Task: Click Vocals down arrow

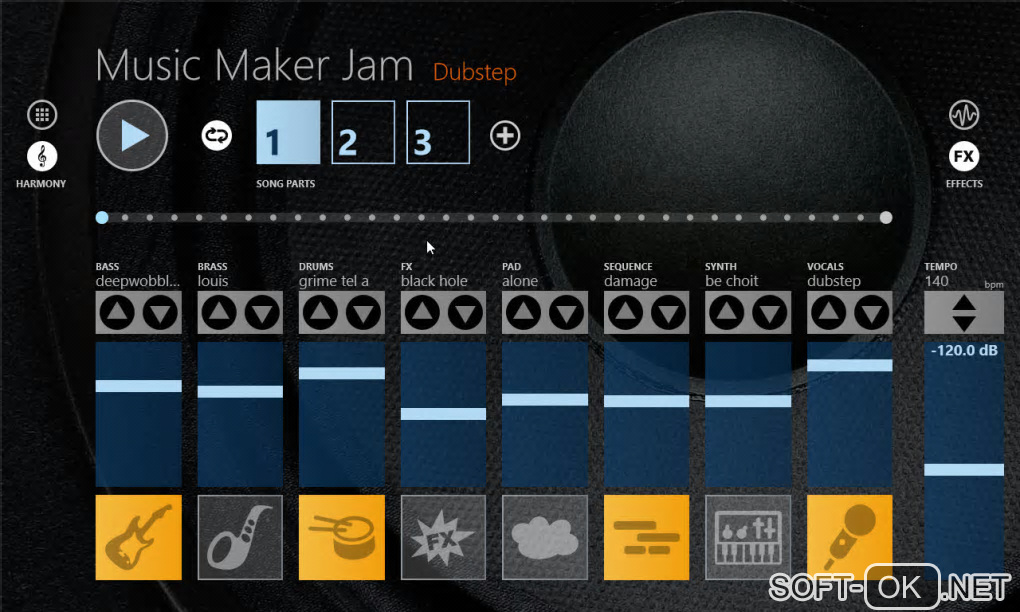Action: point(871,313)
